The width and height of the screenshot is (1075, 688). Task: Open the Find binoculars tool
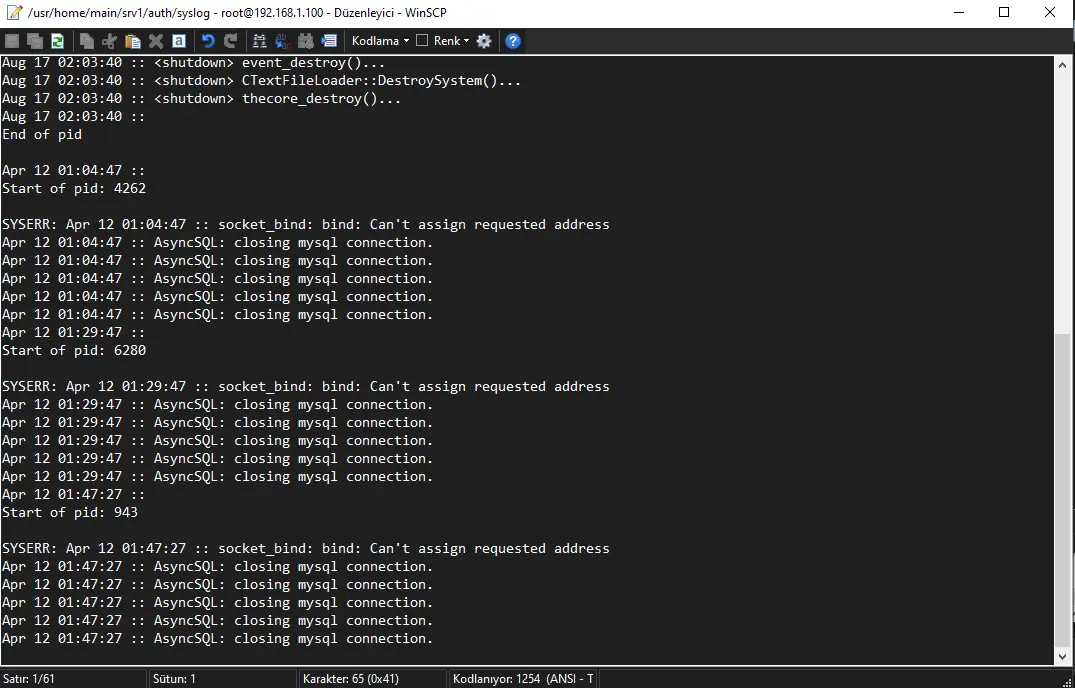pyautogui.click(x=260, y=41)
